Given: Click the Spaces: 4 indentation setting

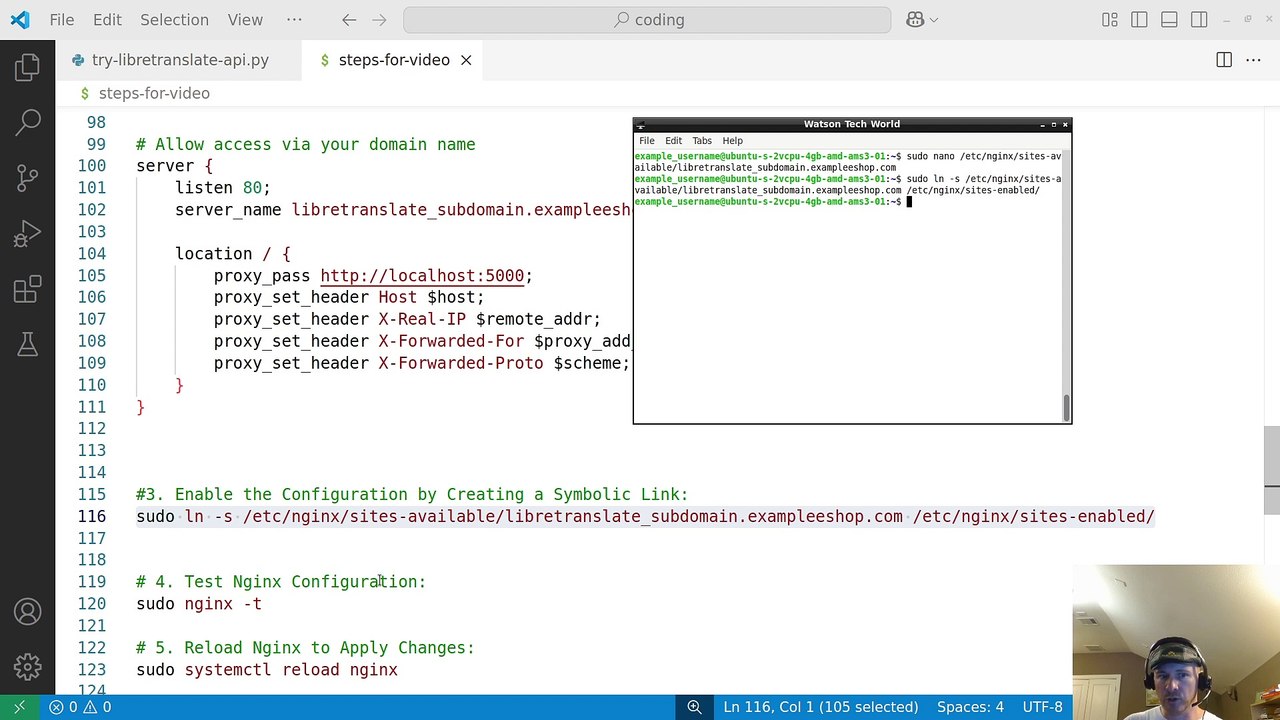Looking at the screenshot, I should (969, 707).
